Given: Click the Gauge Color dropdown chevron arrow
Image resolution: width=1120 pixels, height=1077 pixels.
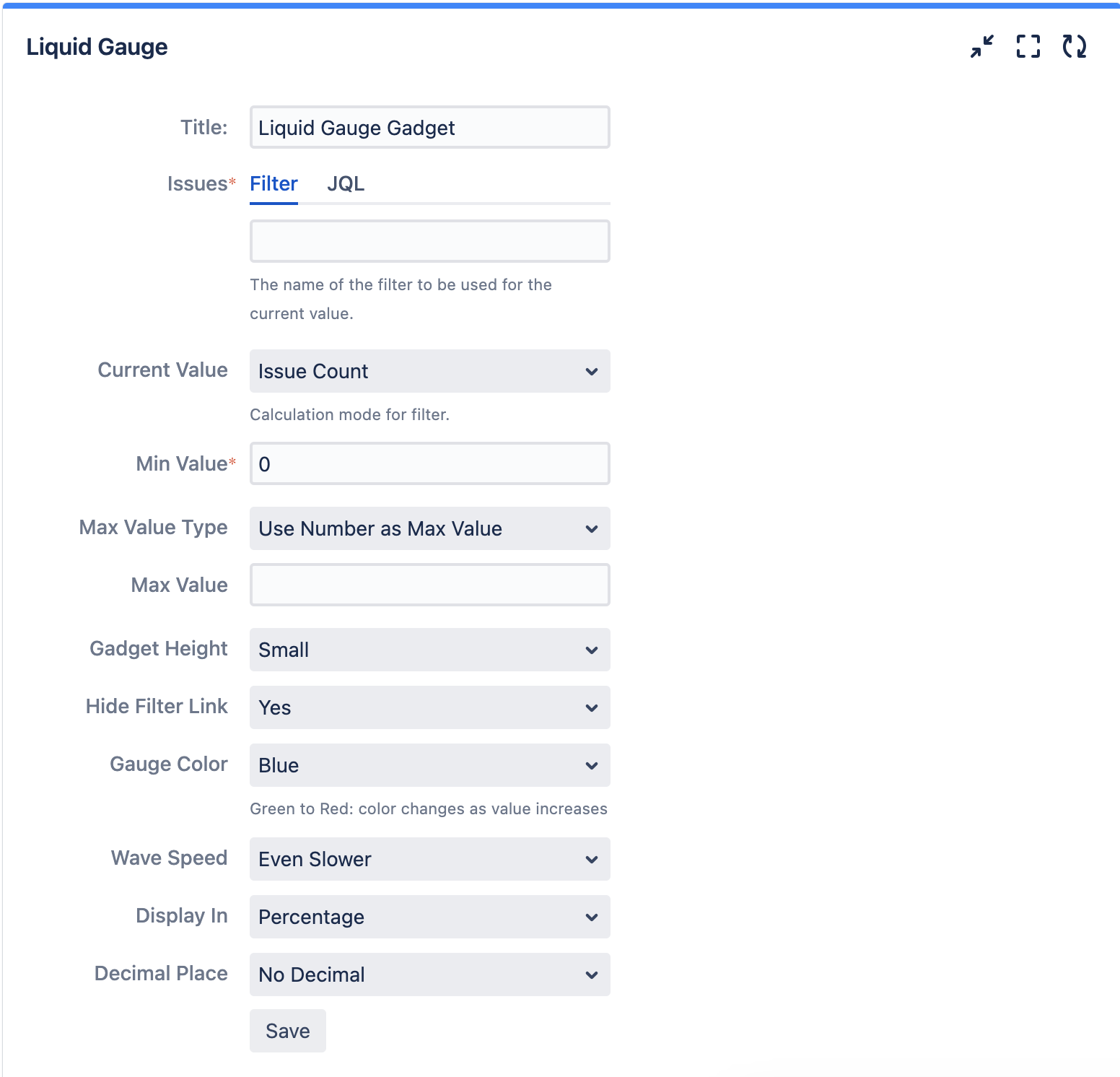Looking at the screenshot, I should pos(592,766).
